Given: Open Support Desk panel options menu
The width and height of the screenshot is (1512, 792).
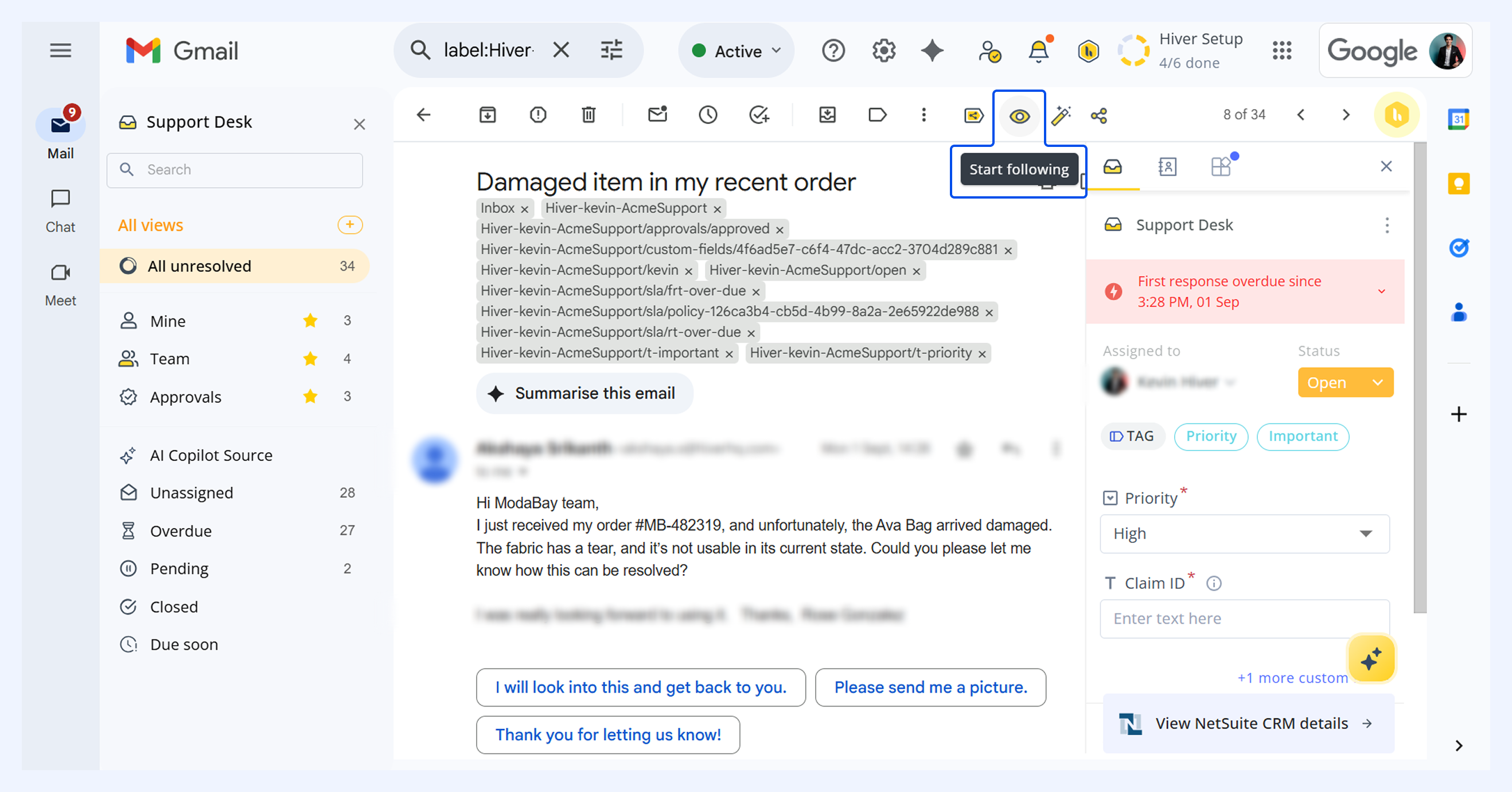Looking at the screenshot, I should coord(1387,226).
